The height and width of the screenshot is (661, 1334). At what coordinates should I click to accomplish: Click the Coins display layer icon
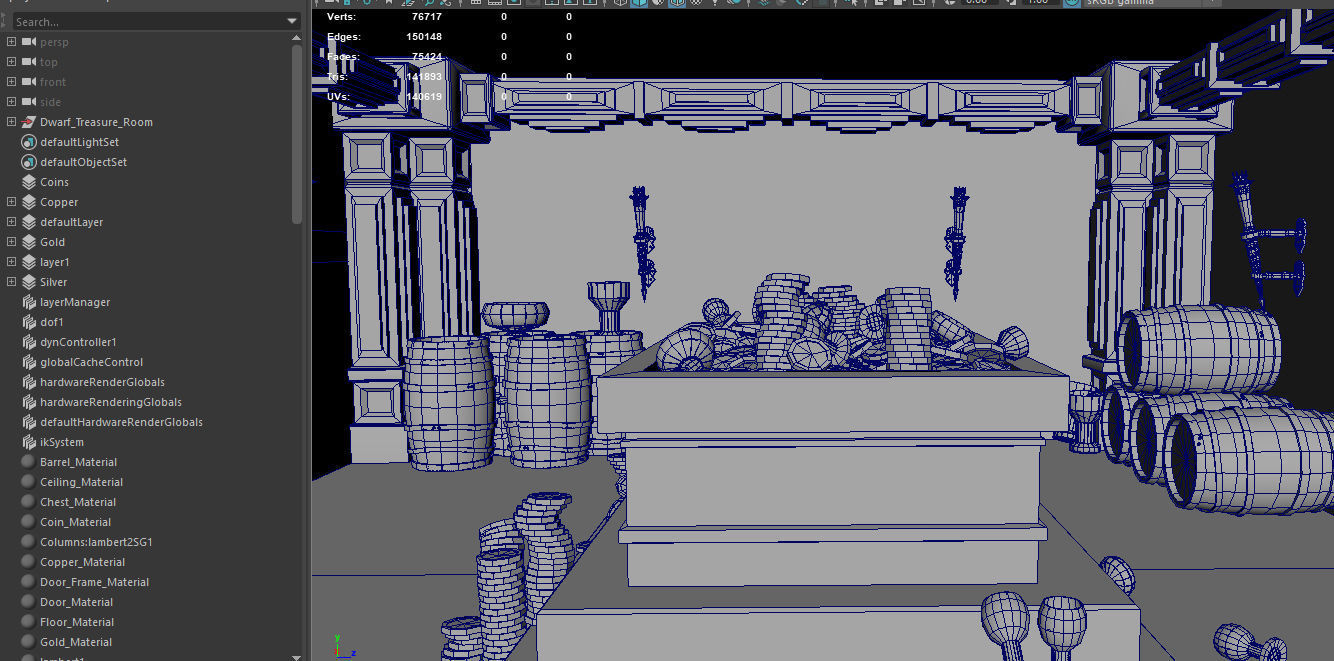point(29,182)
